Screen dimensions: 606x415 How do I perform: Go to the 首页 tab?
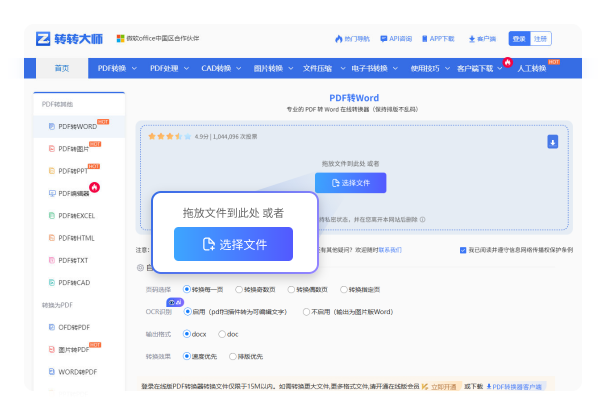click(62, 68)
